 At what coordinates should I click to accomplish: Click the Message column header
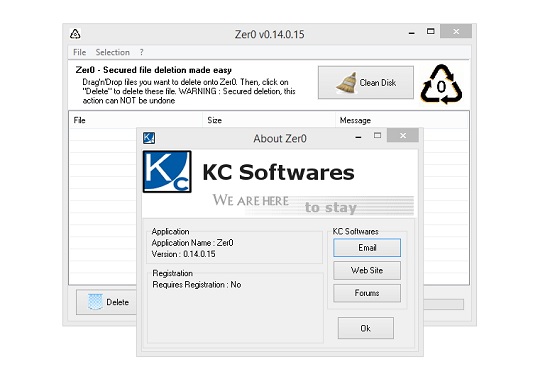(x=402, y=120)
